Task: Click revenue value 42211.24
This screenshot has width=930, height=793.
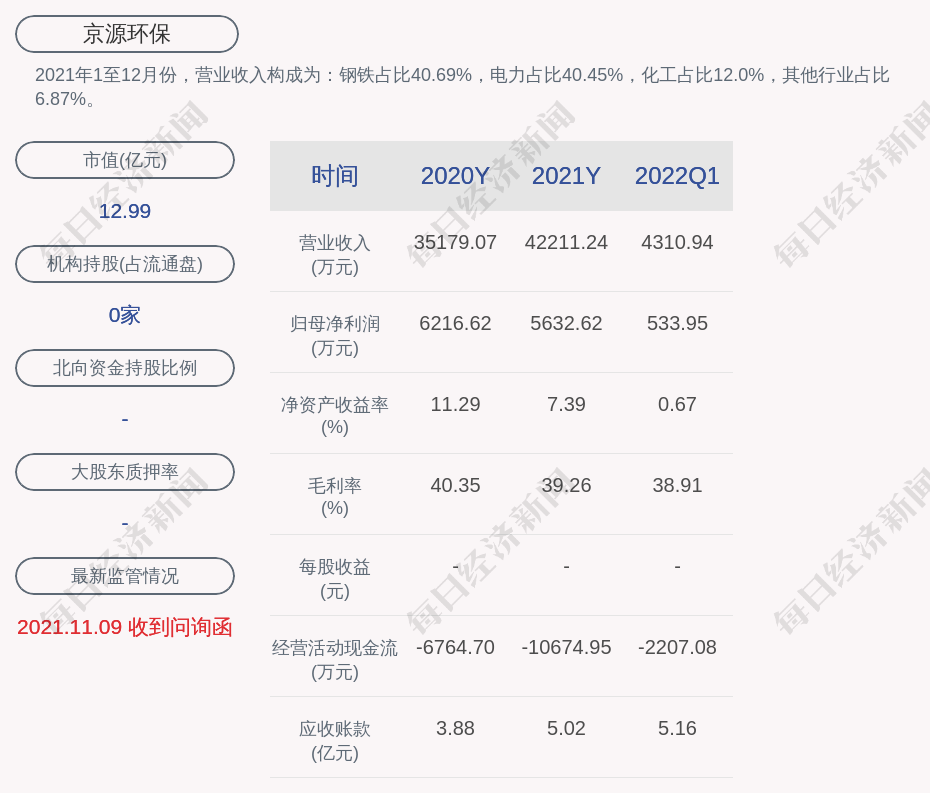Action: (566, 243)
